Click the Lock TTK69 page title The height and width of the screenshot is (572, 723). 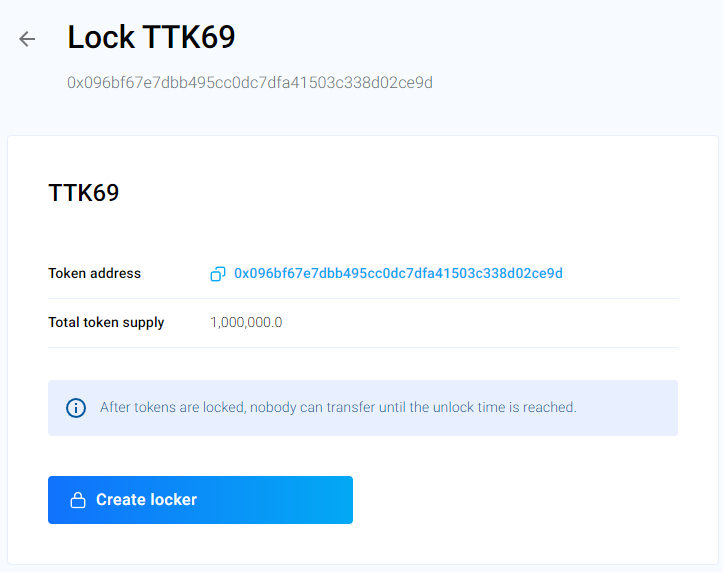tap(151, 38)
